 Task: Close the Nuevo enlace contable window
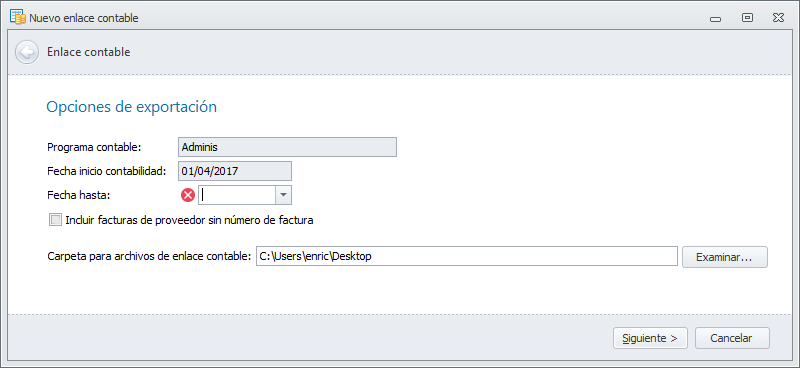pyautogui.click(x=779, y=18)
